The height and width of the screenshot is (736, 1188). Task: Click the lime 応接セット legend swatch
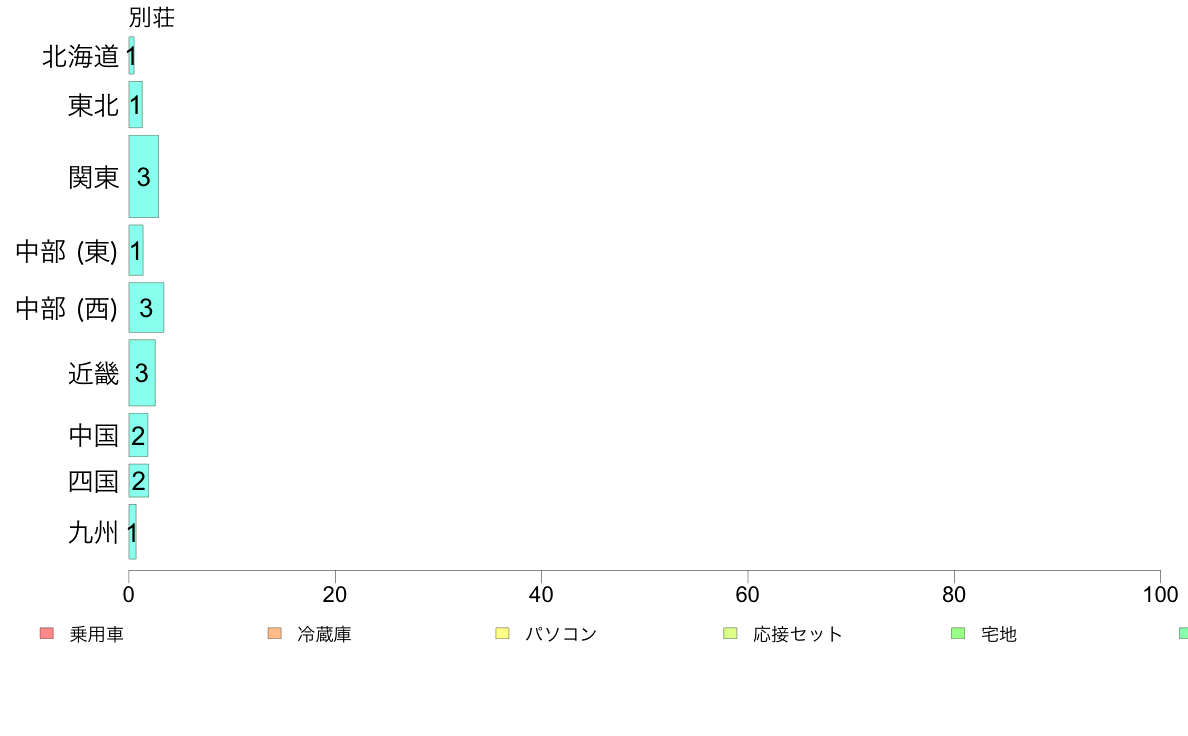[730, 633]
